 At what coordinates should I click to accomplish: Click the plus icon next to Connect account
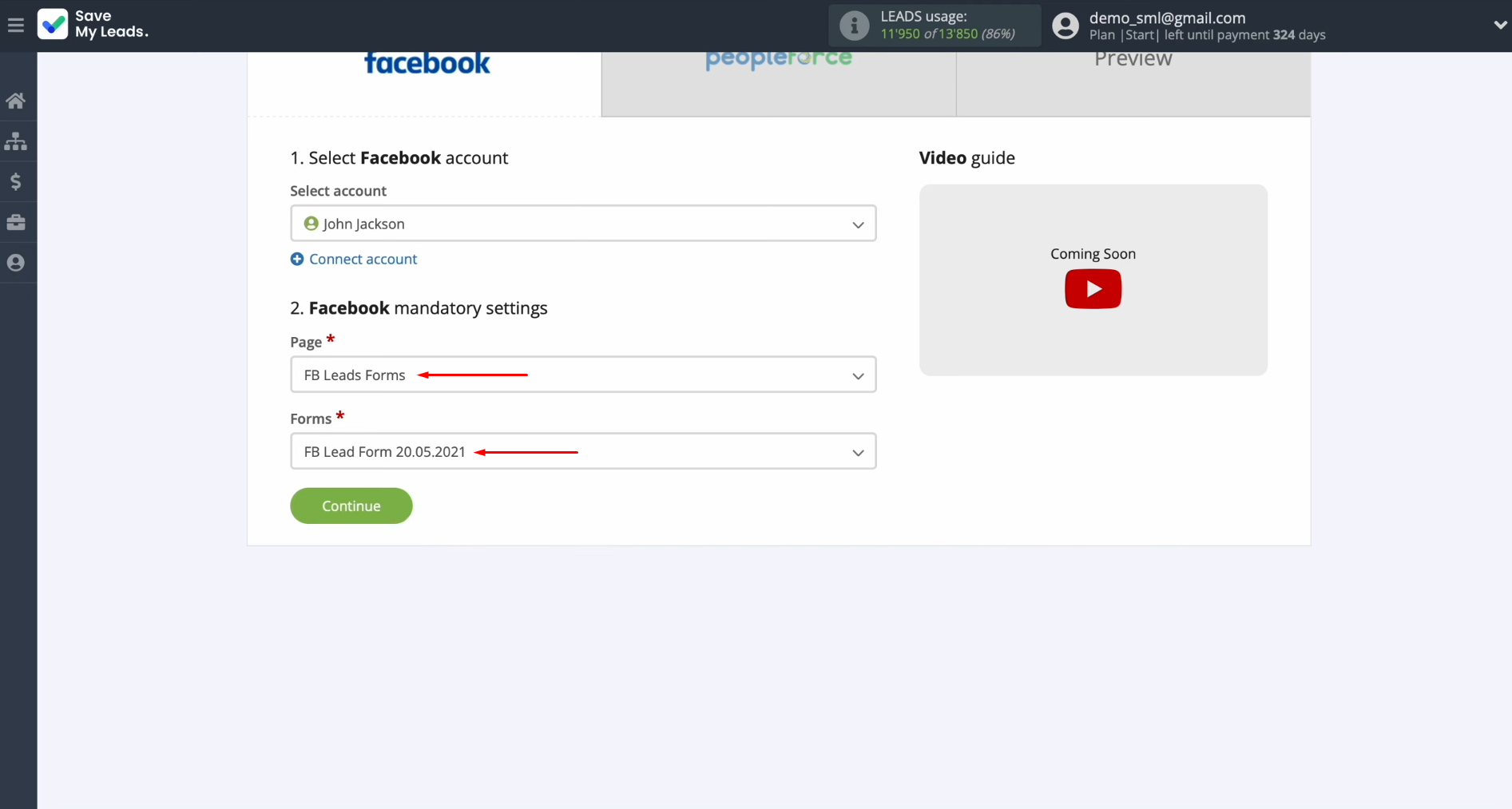pyautogui.click(x=297, y=259)
